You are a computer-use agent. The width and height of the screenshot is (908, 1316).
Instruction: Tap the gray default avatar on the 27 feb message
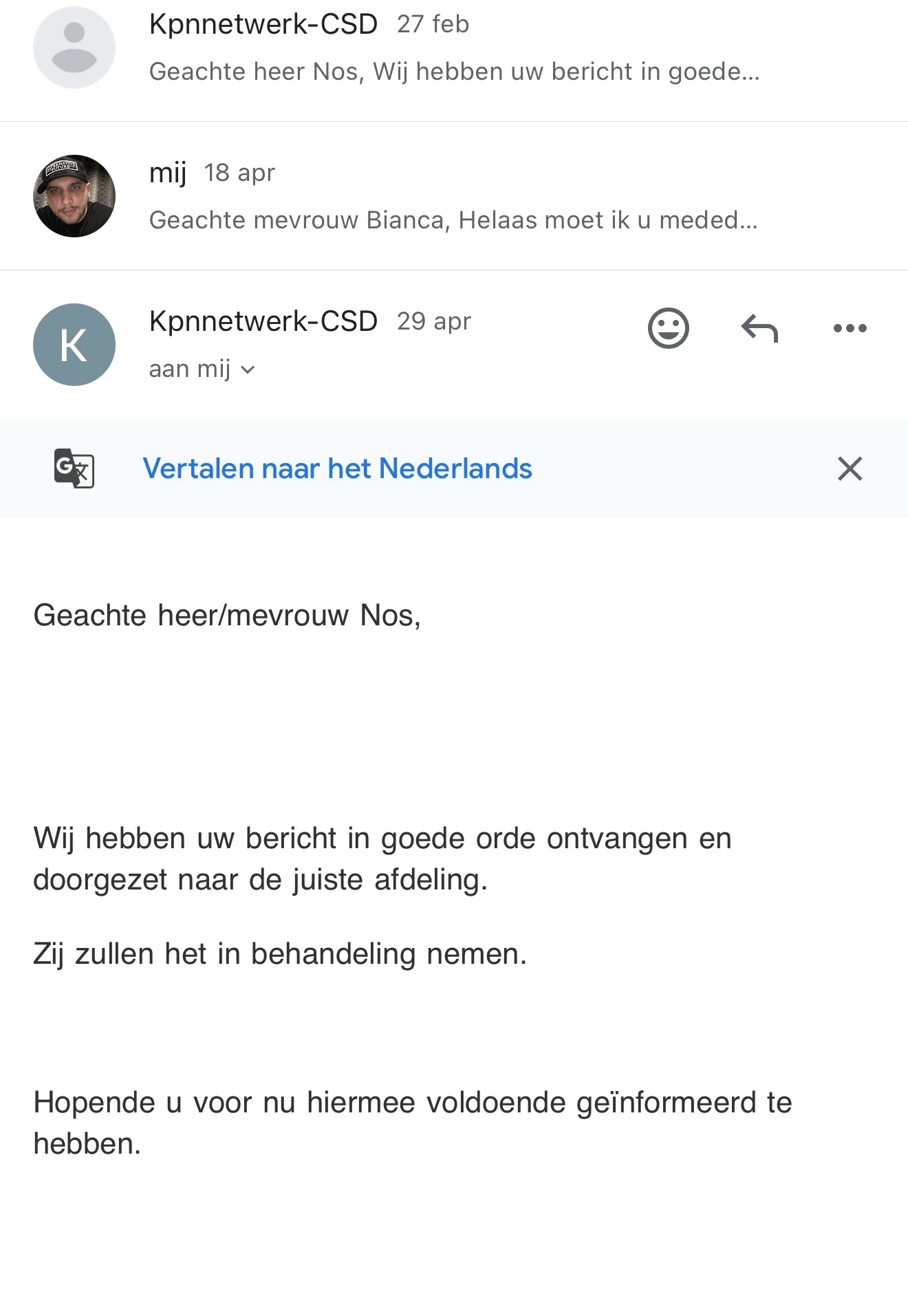[x=74, y=47]
